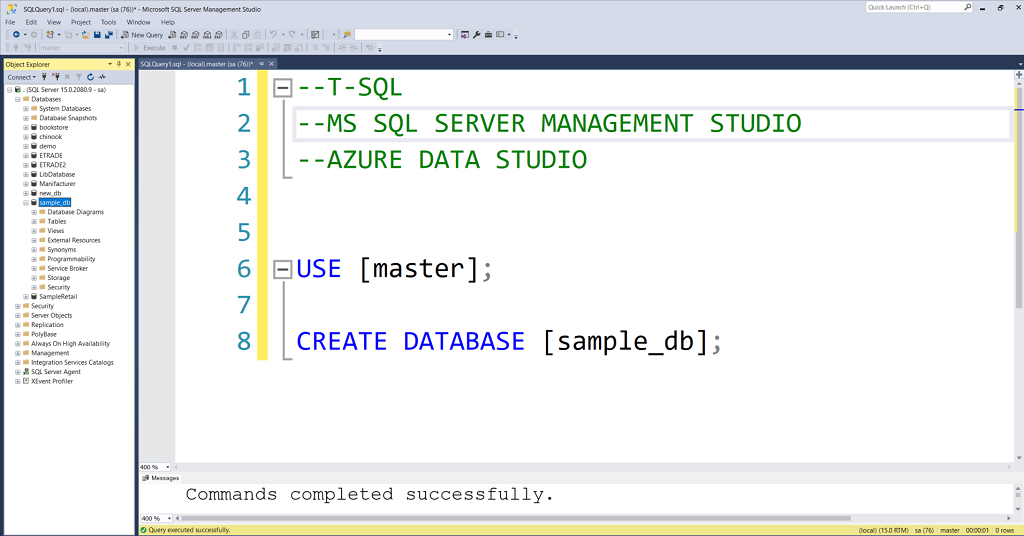
Task: Select the XEvent Profiler node
Action: pos(52,381)
